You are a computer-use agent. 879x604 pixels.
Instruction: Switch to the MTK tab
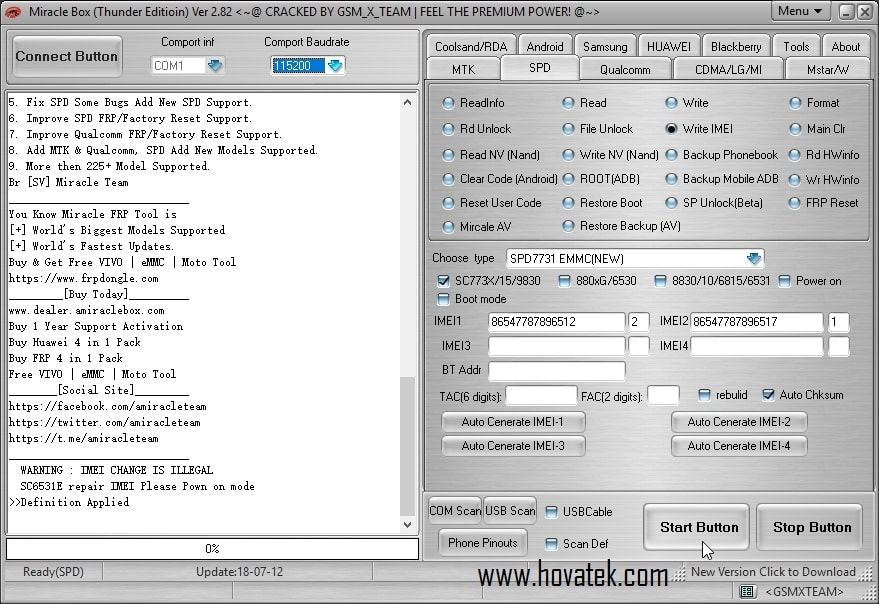point(464,70)
